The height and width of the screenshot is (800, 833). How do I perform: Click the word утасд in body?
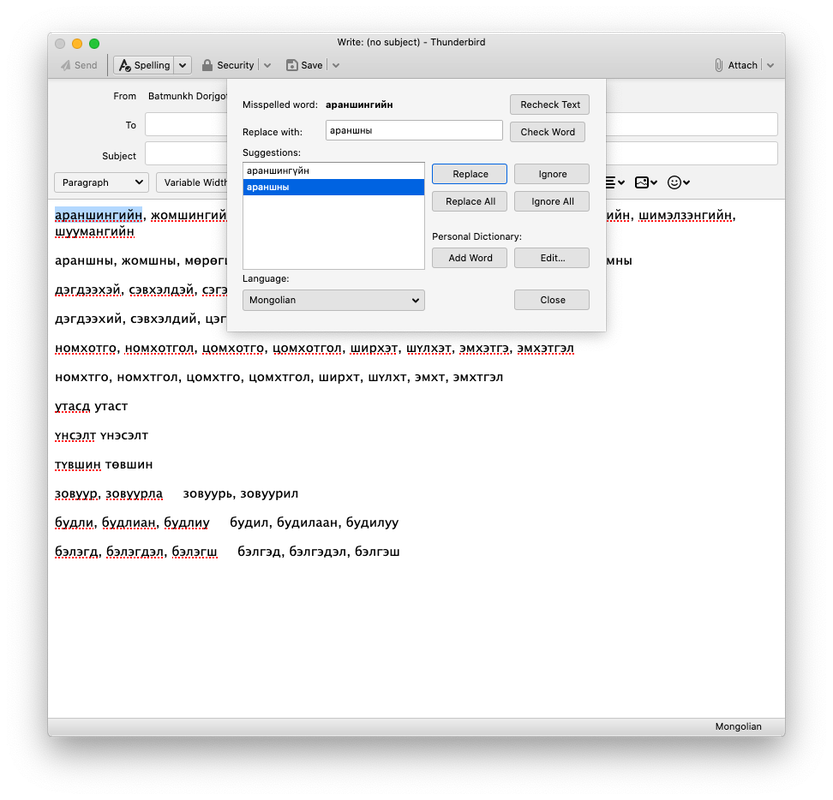tap(73, 406)
